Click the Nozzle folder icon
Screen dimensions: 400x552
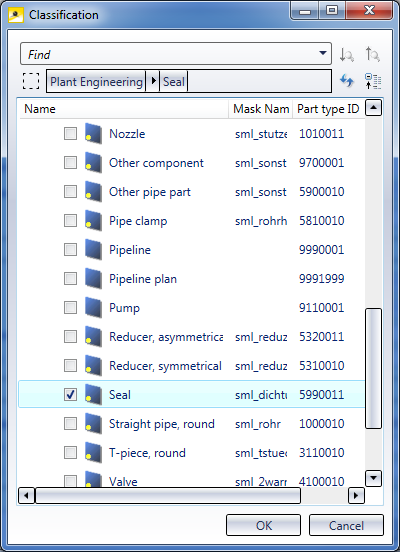pos(93,134)
